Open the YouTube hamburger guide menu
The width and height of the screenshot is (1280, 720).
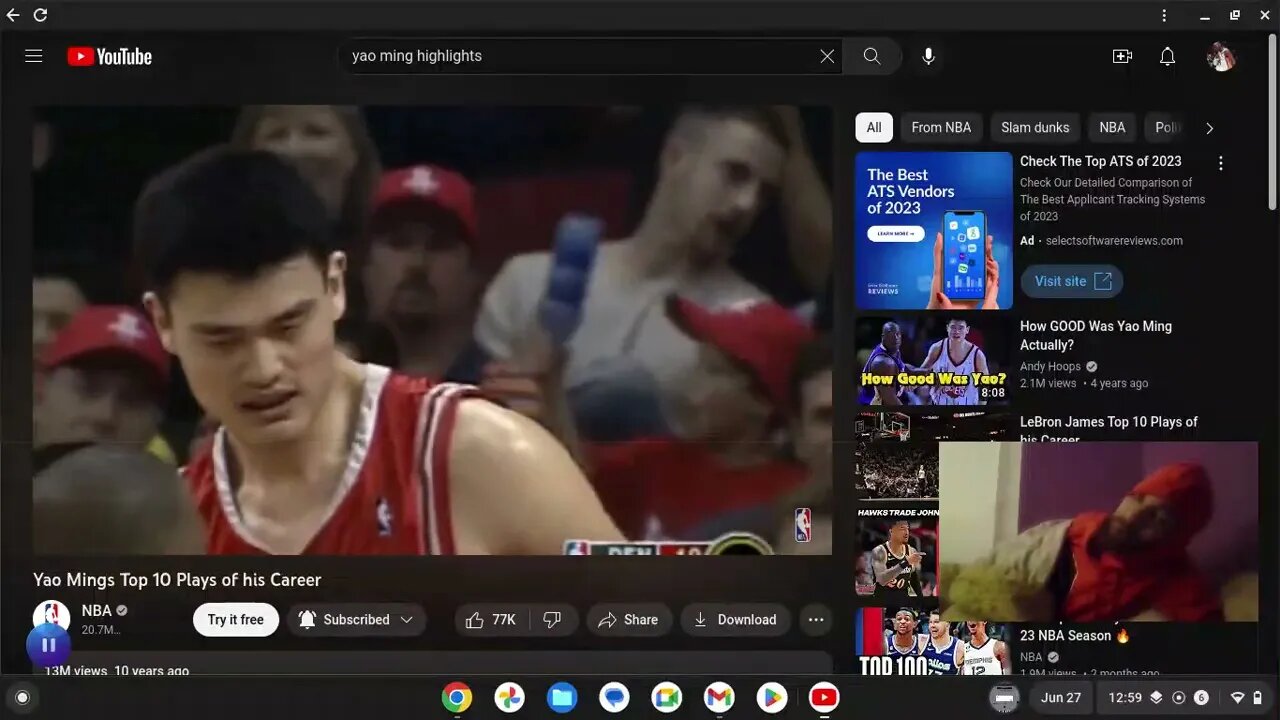[x=34, y=56]
